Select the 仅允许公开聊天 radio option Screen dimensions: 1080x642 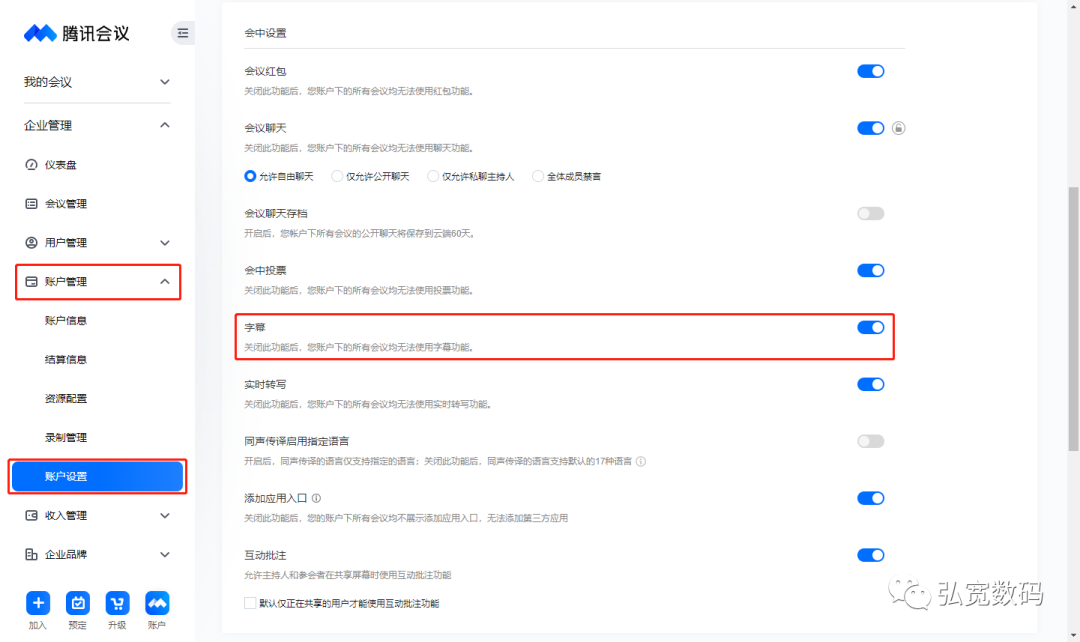pos(337,176)
